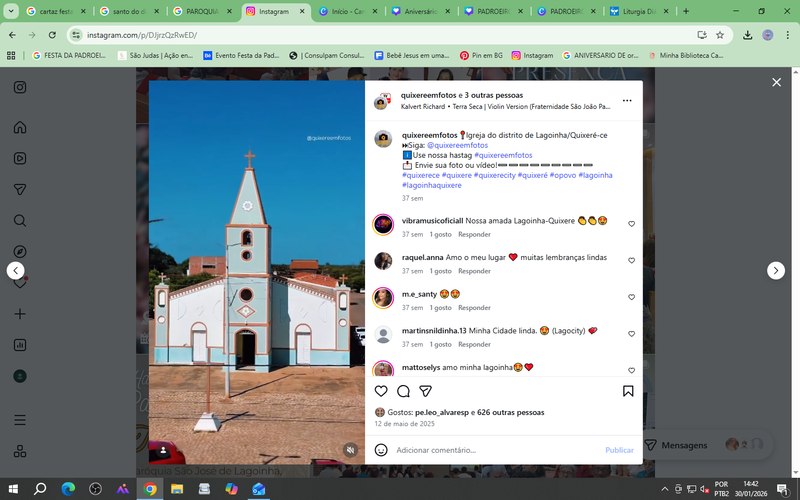This screenshot has height=500, width=800.
Task: Show hidden system tray icons chevron
Action: pyautogui.click(x=665, y=489)
